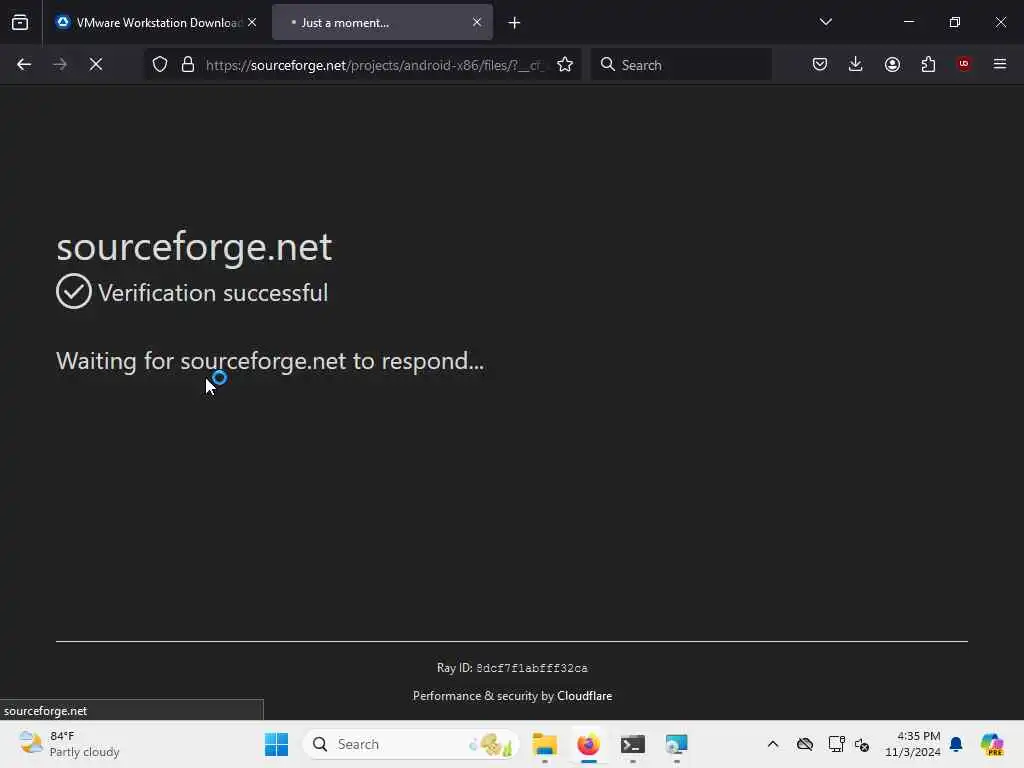Screen dimensions: 1024x768
Task: Open clock and date 4:35 PM
Action: pos(912,744)
